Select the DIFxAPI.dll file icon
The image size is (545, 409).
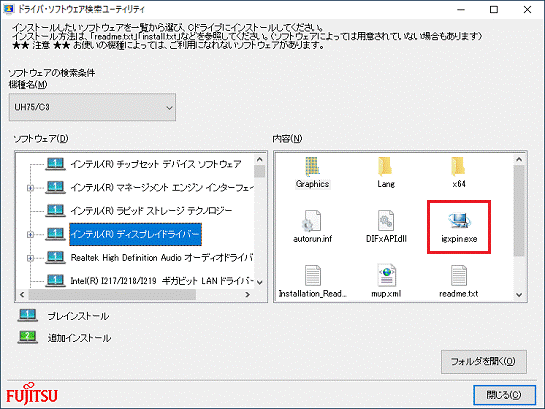[x=385, y=221]
